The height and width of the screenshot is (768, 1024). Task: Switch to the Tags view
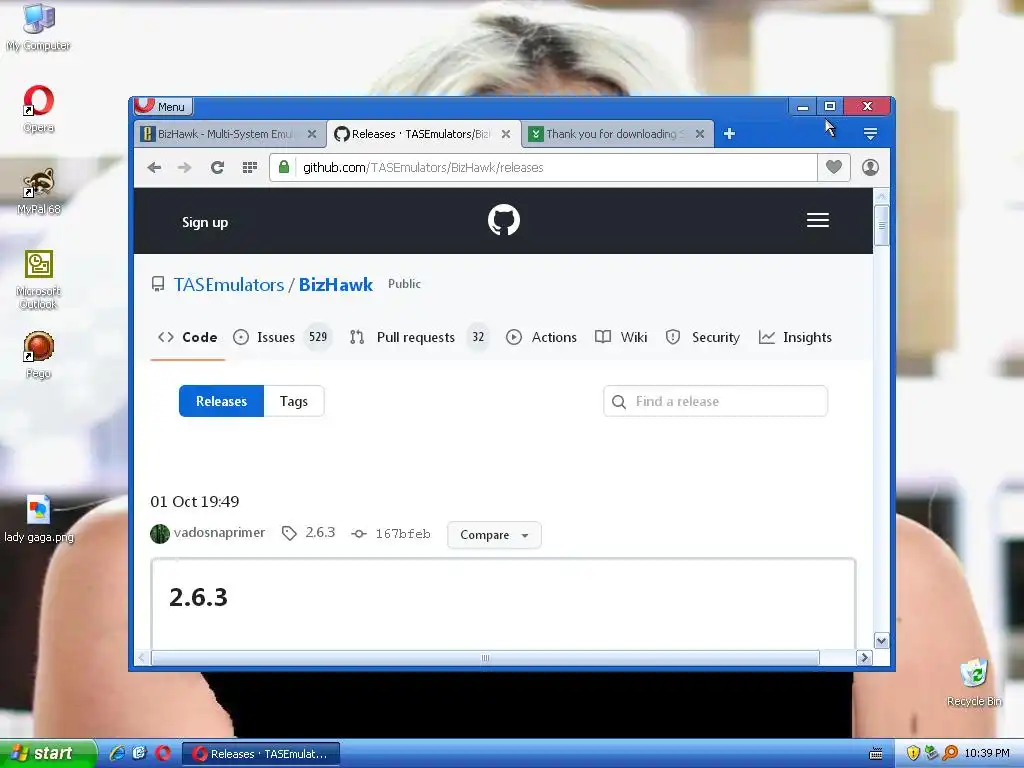[294, 401]
